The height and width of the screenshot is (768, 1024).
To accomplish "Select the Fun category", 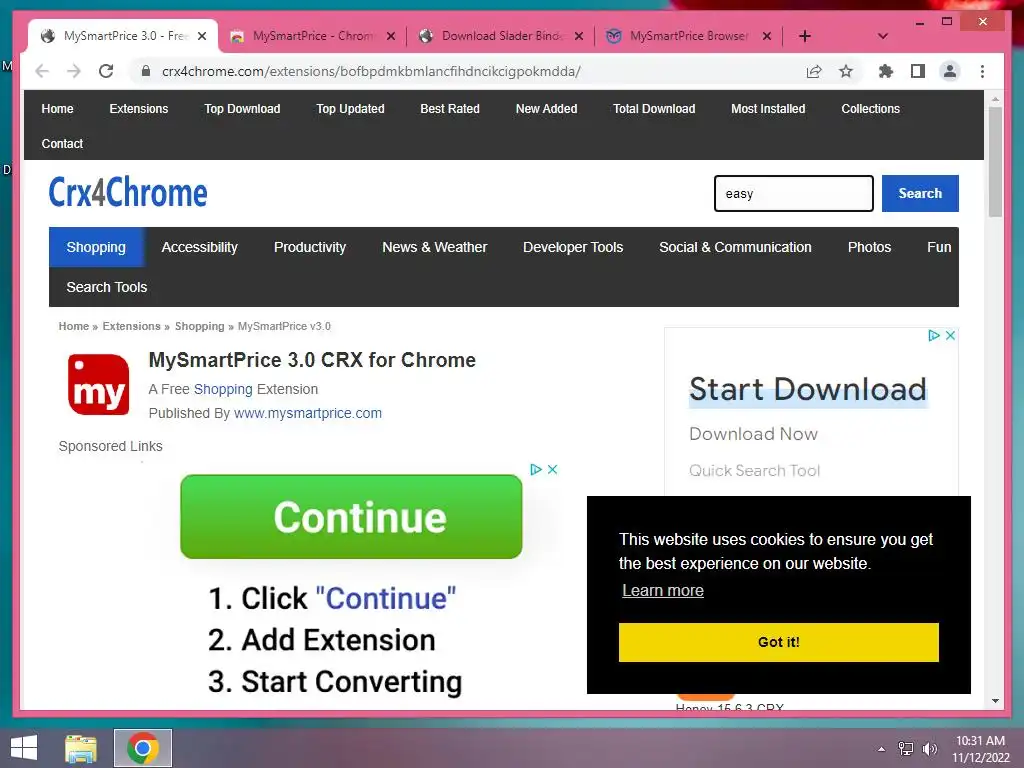I will 938,247.
